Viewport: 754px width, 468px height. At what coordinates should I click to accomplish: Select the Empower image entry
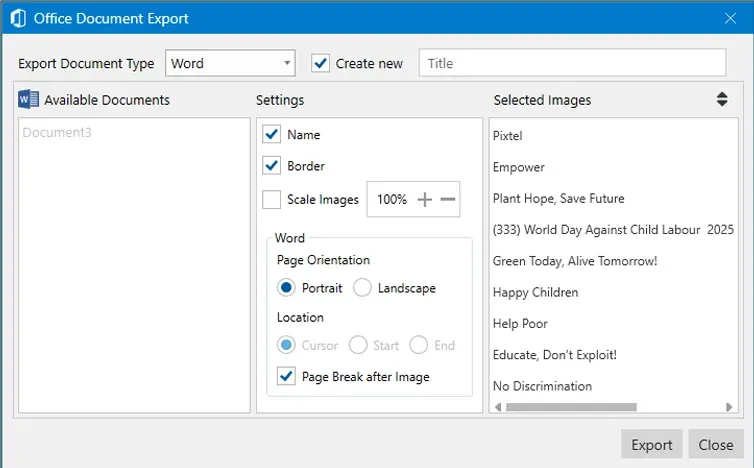tap(518, 167)
